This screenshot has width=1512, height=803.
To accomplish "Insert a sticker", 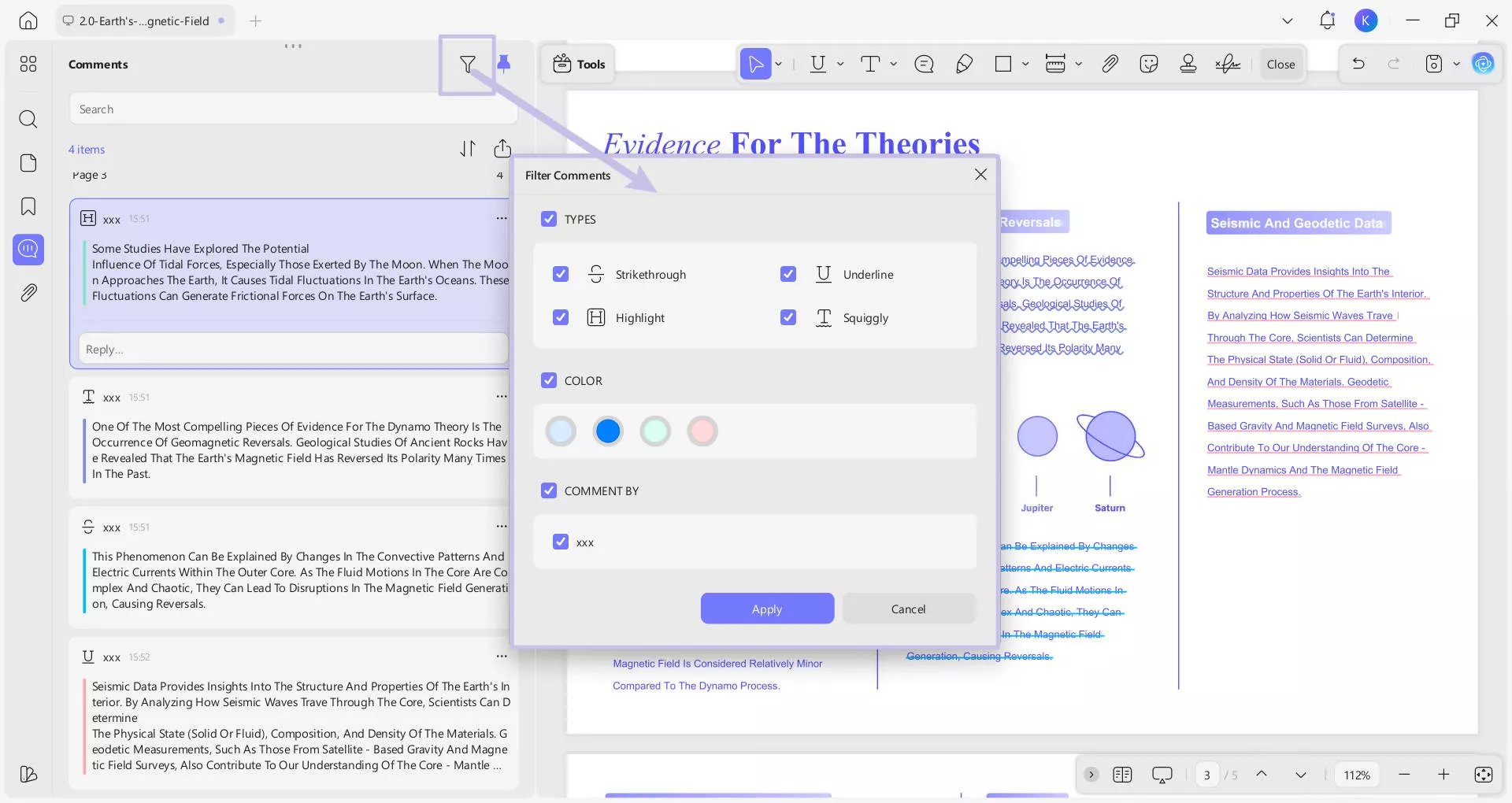I will point(1149,64).
